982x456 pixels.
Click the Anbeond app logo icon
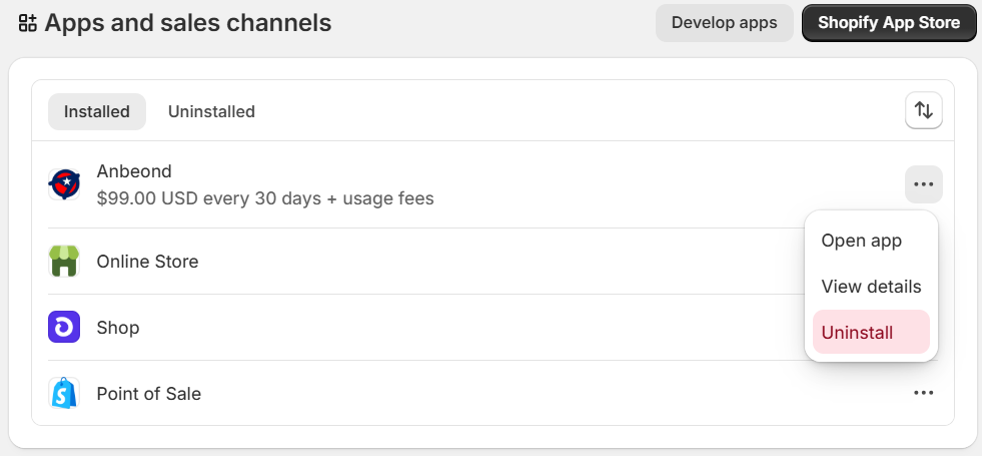tap(64, 184)
